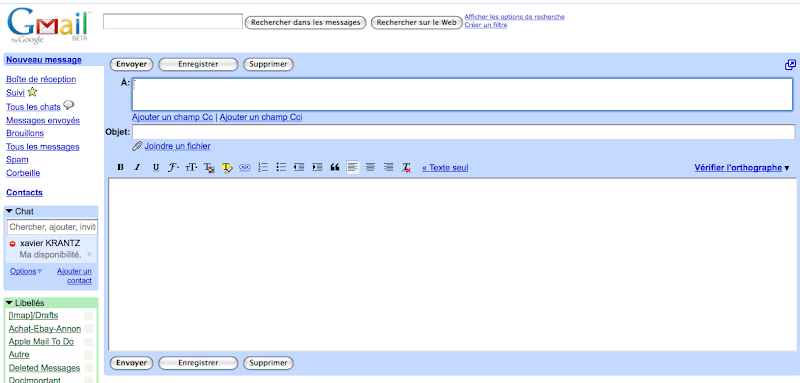Click Ajouter un contact link

click(74, 276)
